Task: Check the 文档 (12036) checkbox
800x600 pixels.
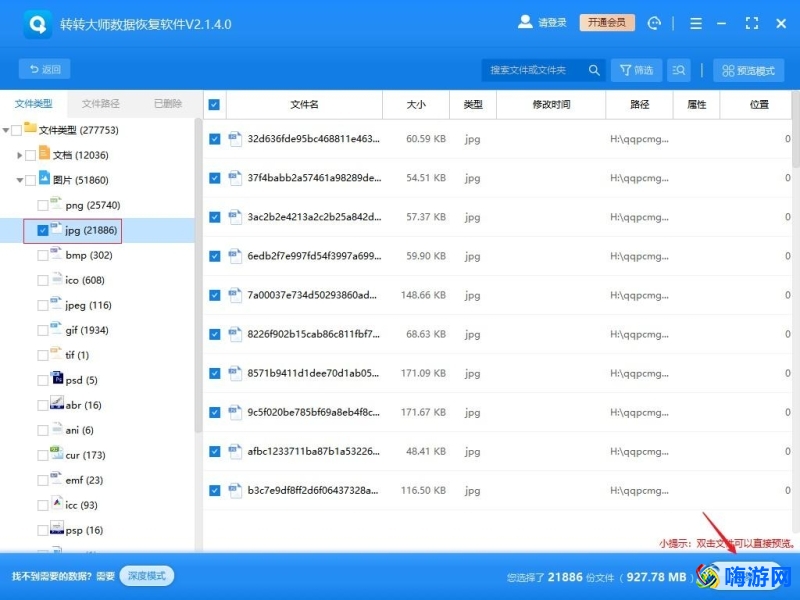Action: tap(31, 156)
